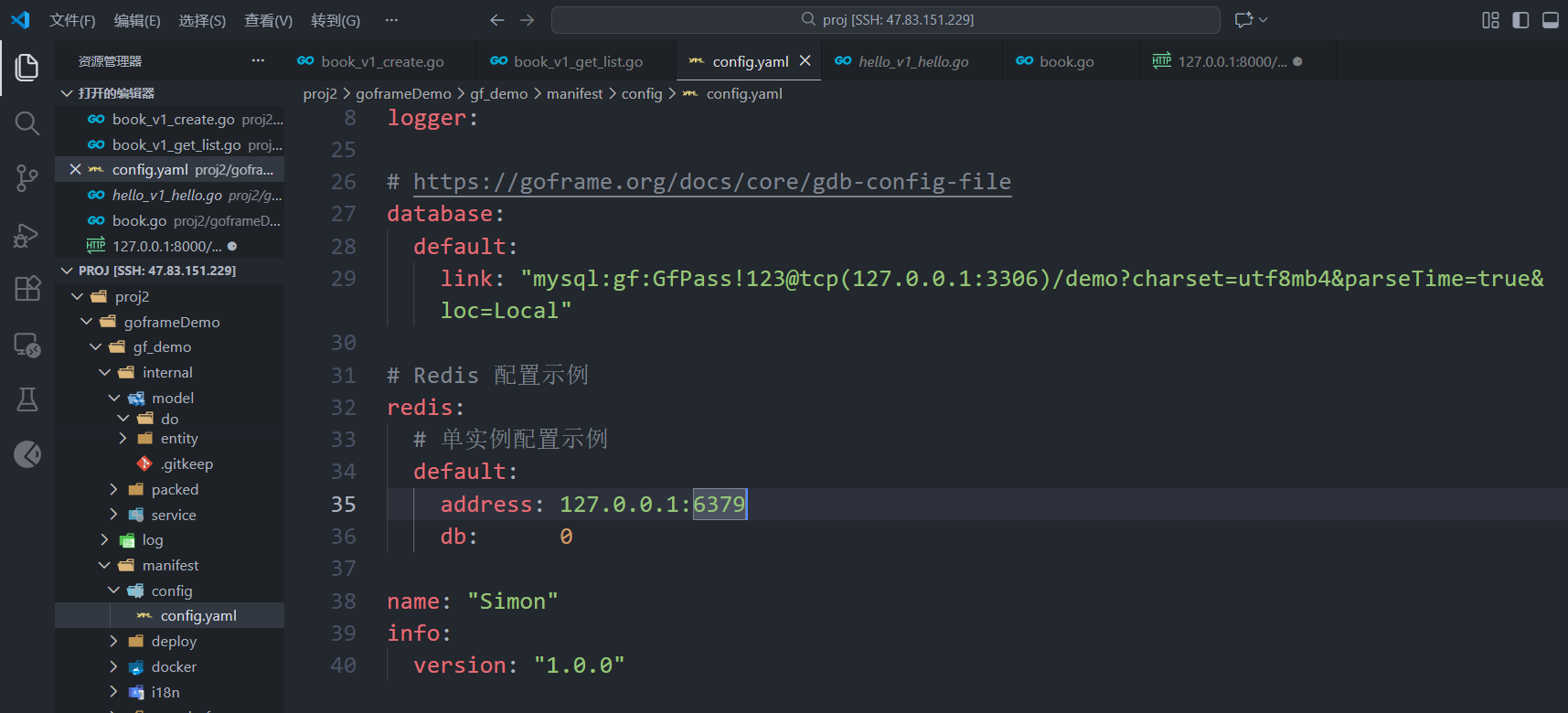
Task: Collapse the do folder
Action: (123, 419)
